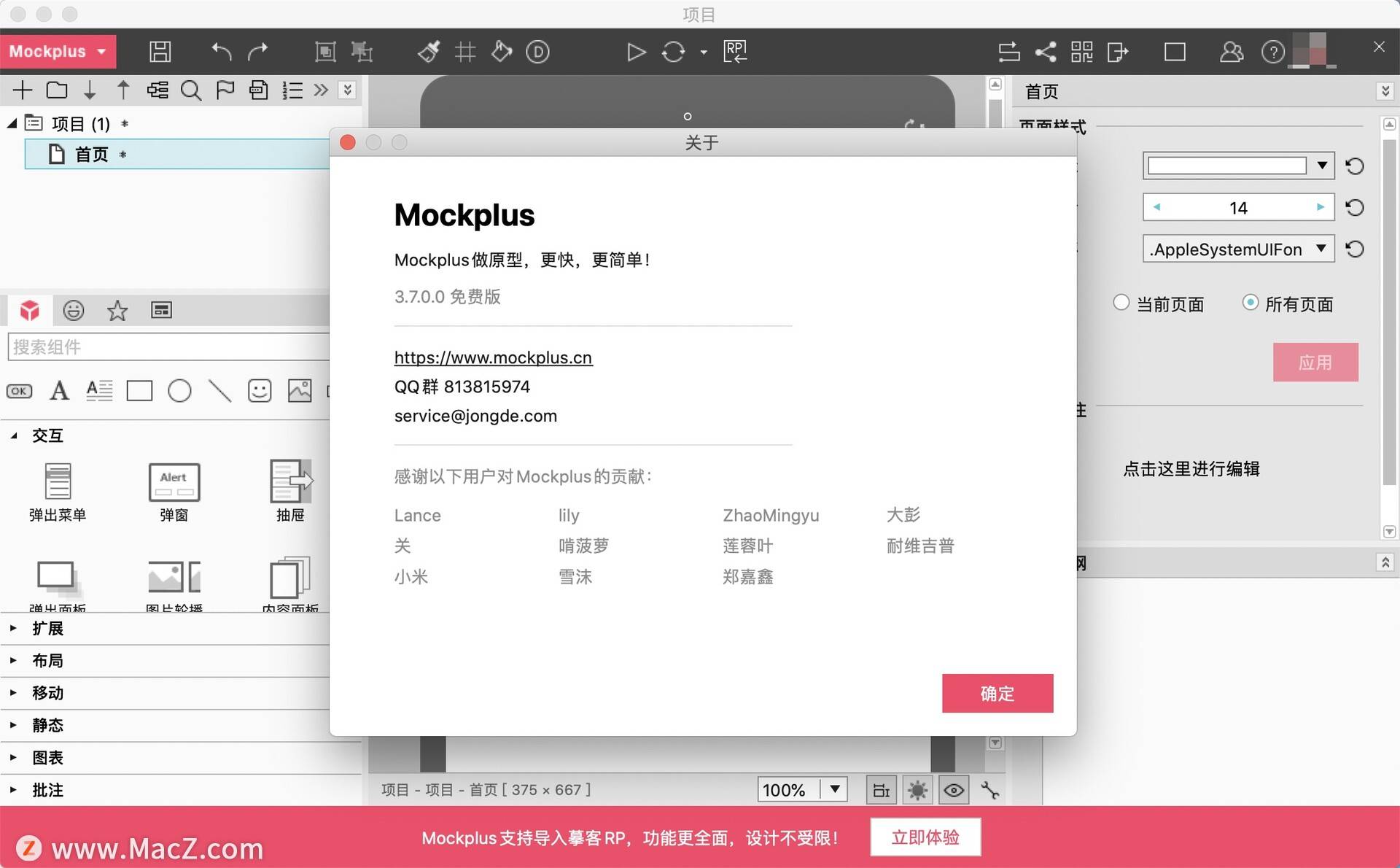Increase font size 14 with right arrow
The image size is (1400, 868).
click(1321, 207)
